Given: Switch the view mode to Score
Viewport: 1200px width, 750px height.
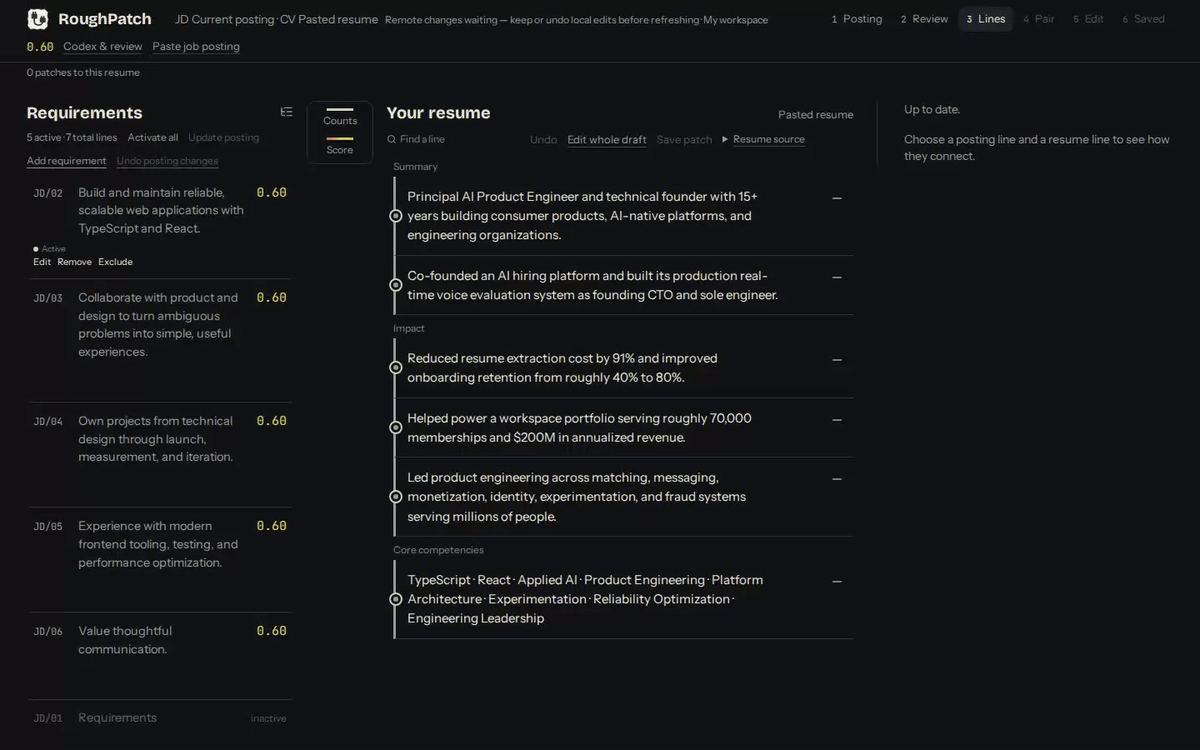Looking at the screenshot, I should tap(340, 146).
